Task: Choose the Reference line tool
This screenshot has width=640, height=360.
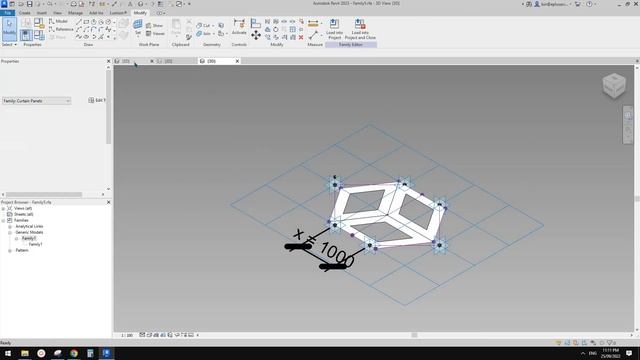Action: [x=61, y=29]
